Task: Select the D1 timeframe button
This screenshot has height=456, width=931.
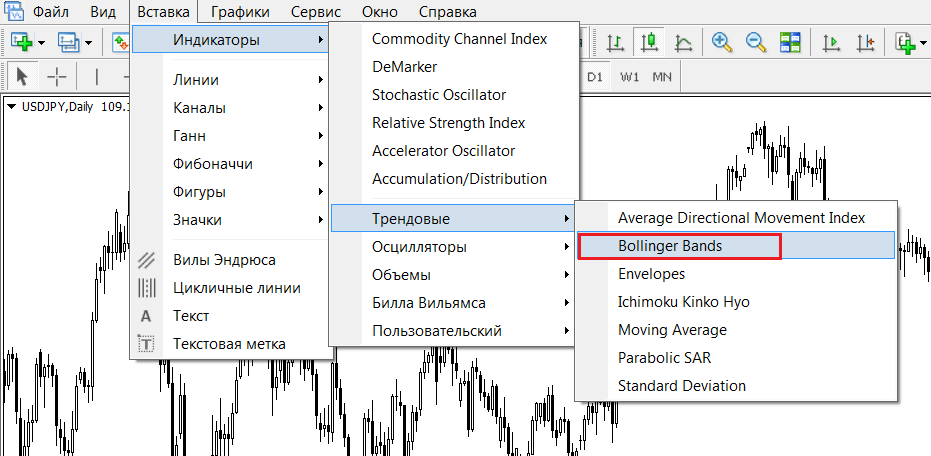Action: point(595,77)
